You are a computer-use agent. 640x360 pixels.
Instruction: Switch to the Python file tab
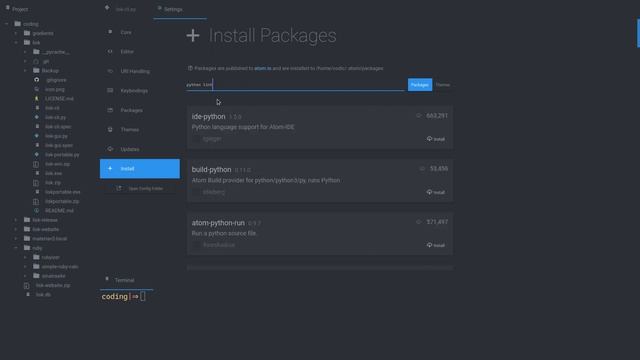126,9
